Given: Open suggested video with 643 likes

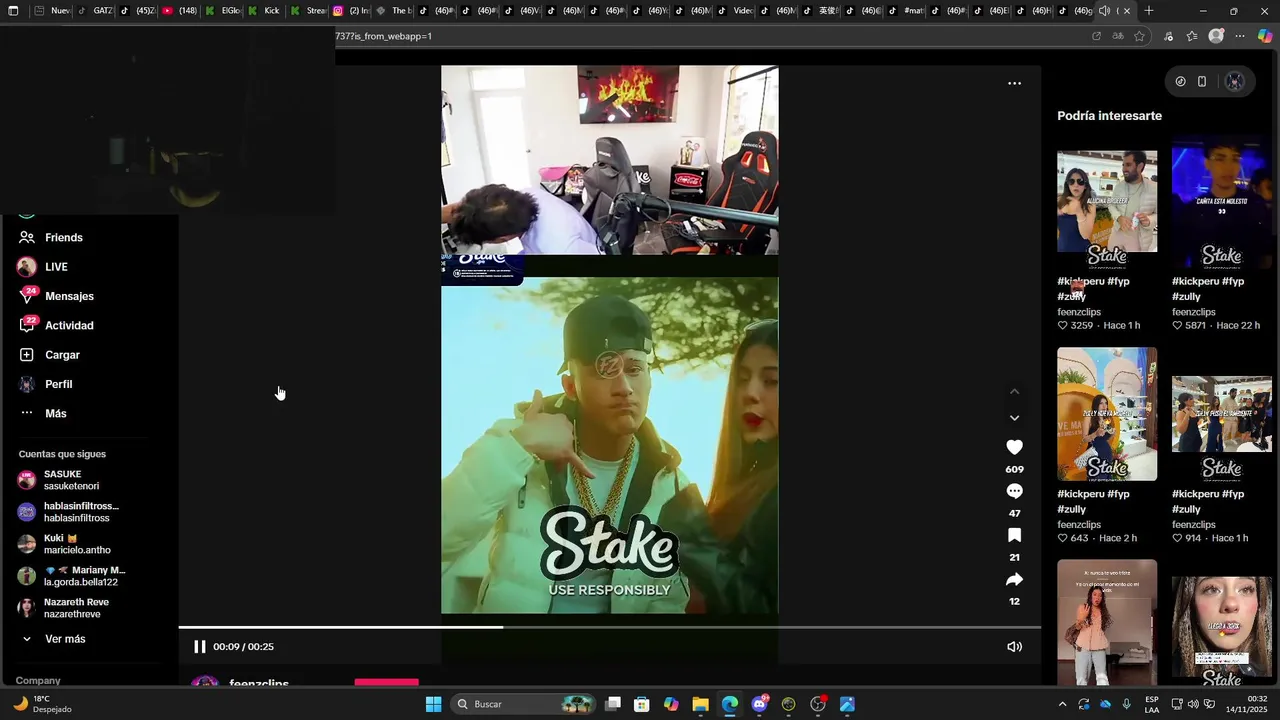Looking at the screenshot, I should pos(1107,414).
